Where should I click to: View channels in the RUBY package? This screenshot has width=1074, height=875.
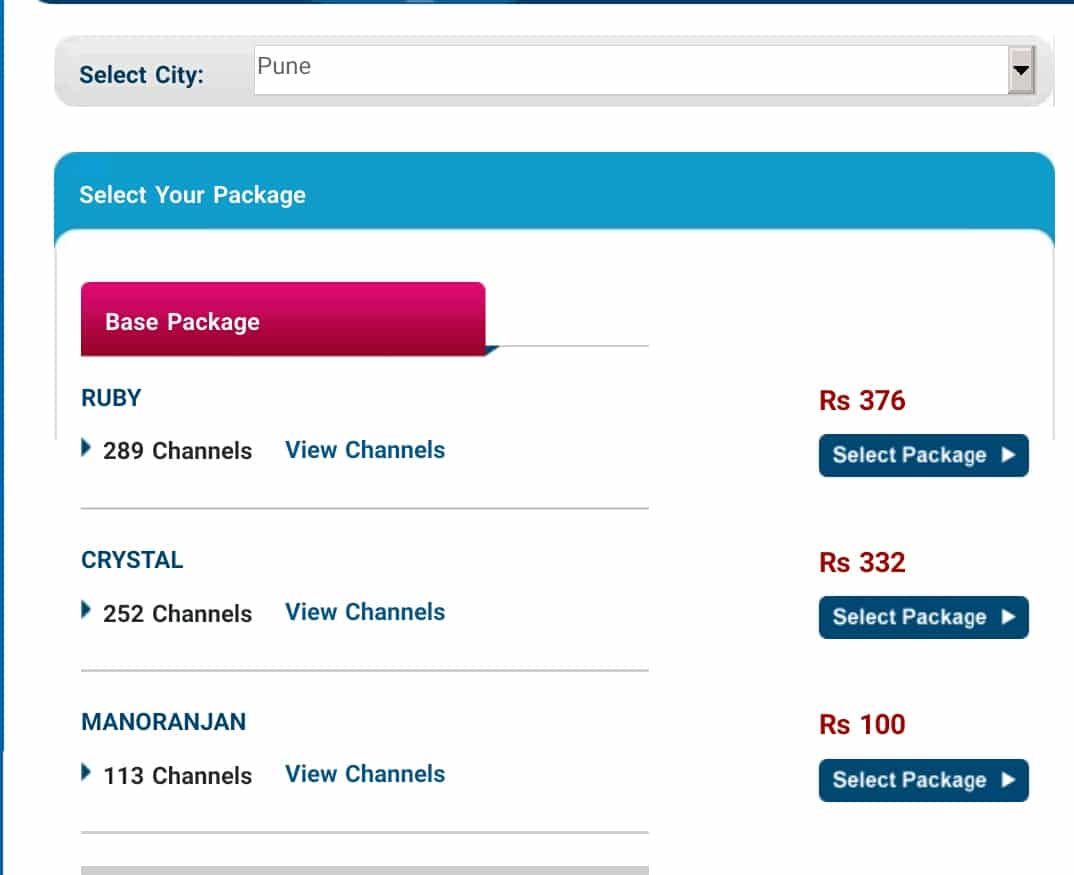365,450
